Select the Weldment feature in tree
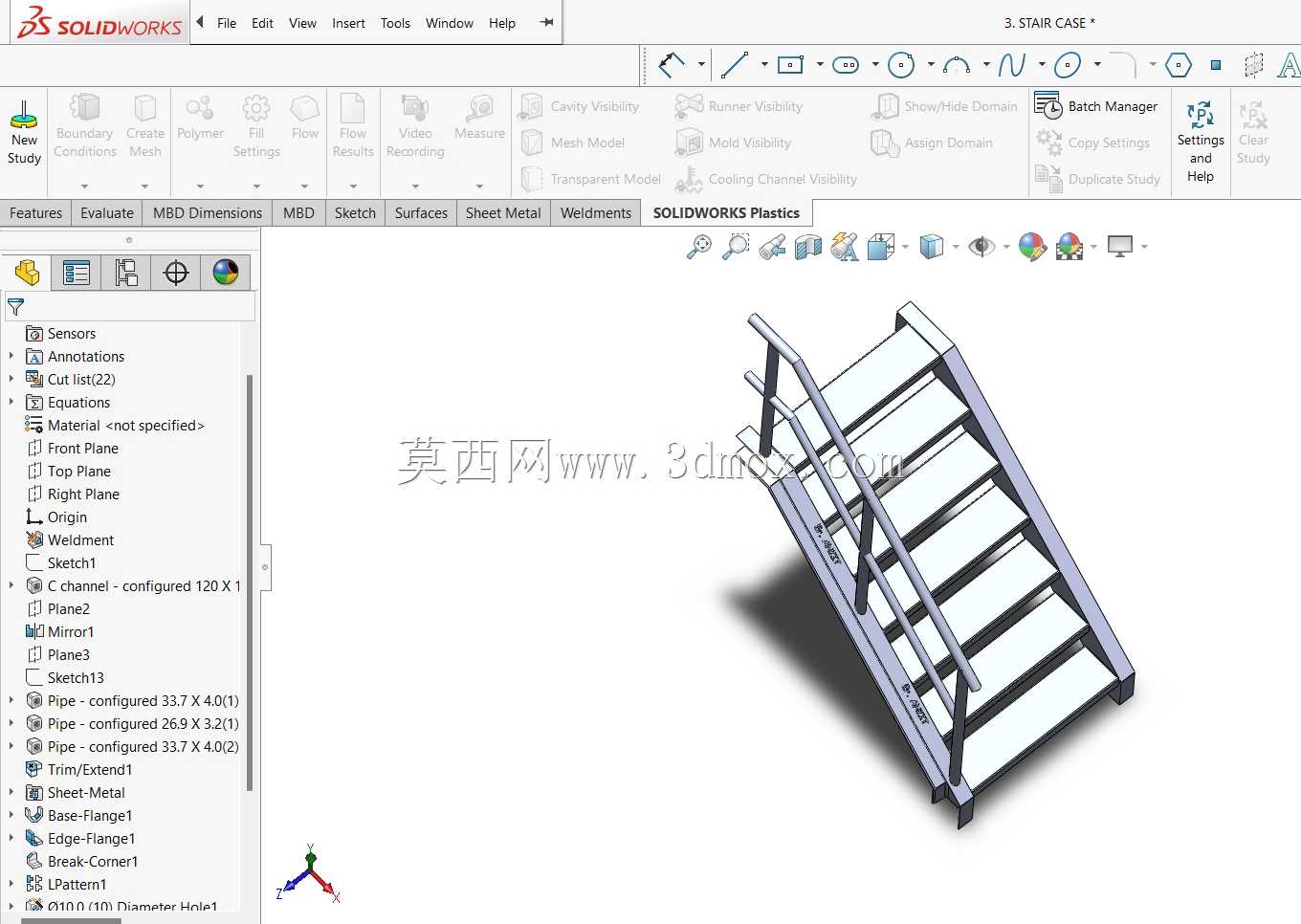 [80, 539]
